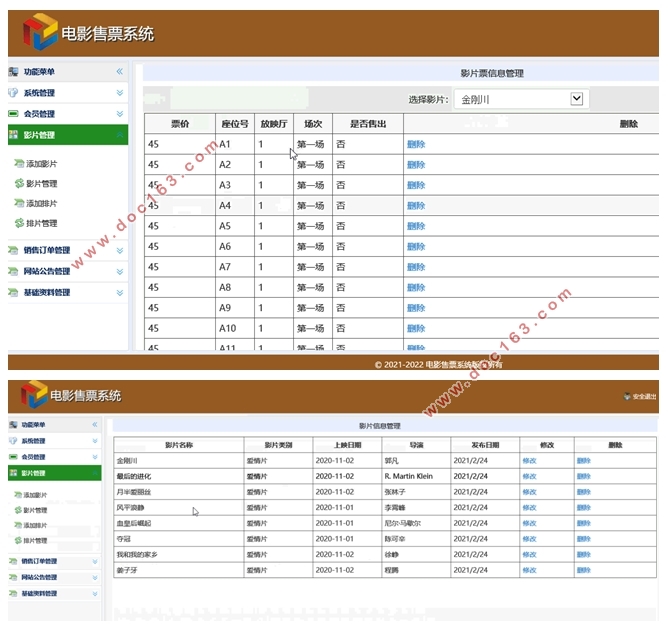Click film name 血皇后崛起
Screen dimensions: 668x629
[x=134, y=523]
